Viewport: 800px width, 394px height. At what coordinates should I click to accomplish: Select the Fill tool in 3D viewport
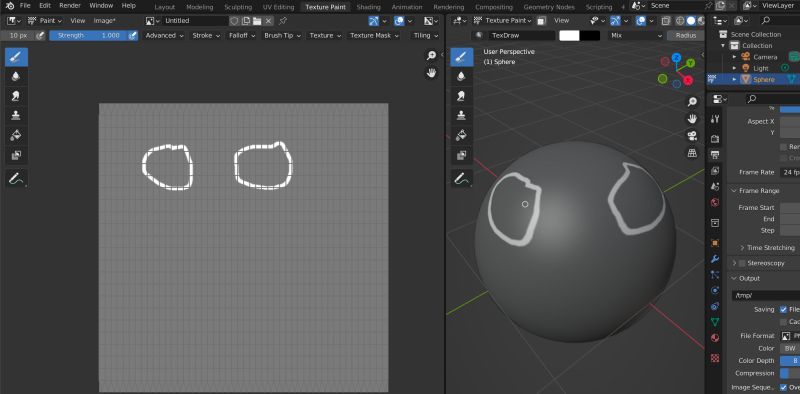[x=461, y=135]
